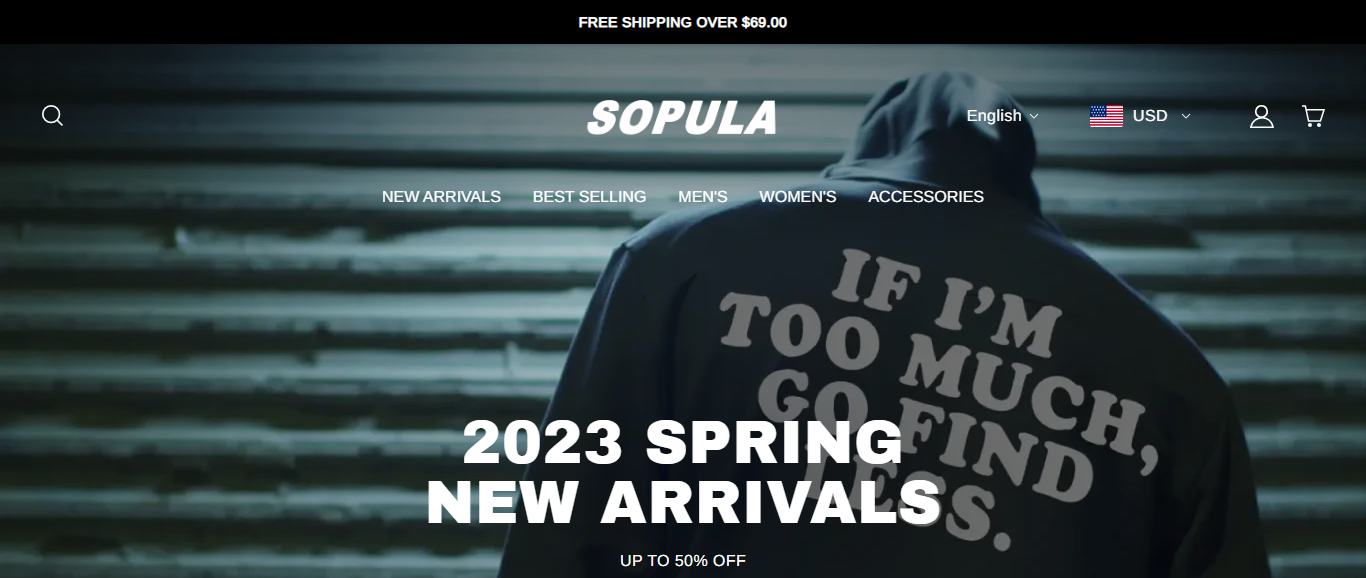1366x578 pixels.
Task: Open the search magnifier icon
Action: (52, 116)
